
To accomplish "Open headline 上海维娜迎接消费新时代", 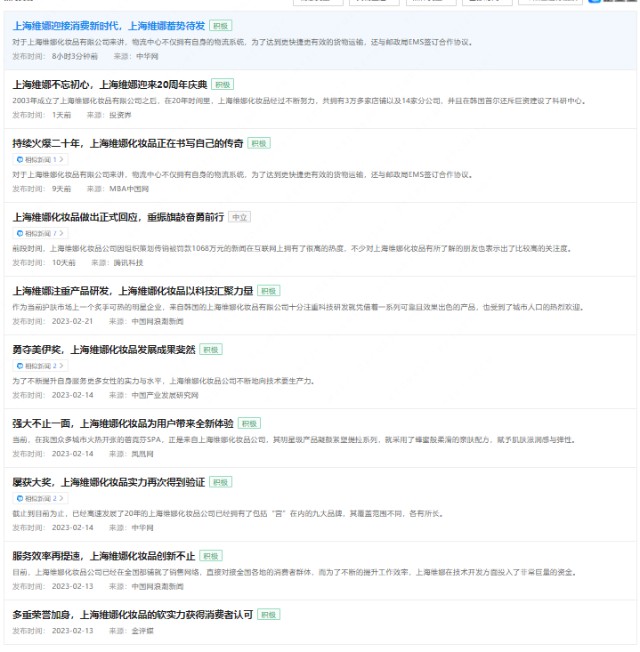I will 108,25.
